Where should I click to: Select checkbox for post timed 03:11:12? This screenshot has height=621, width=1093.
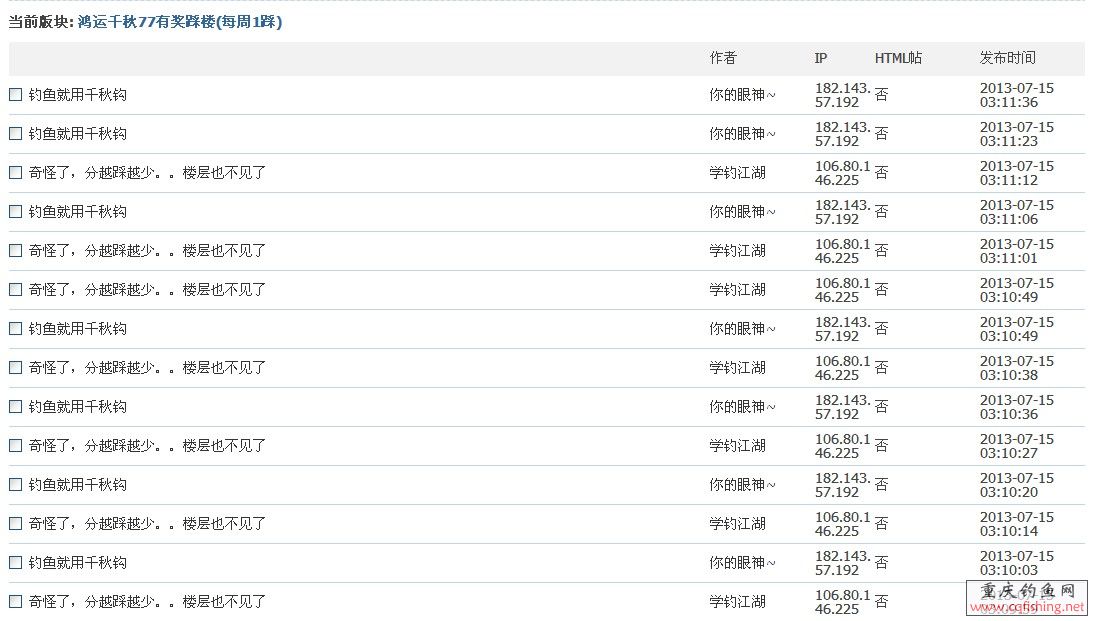15,172
